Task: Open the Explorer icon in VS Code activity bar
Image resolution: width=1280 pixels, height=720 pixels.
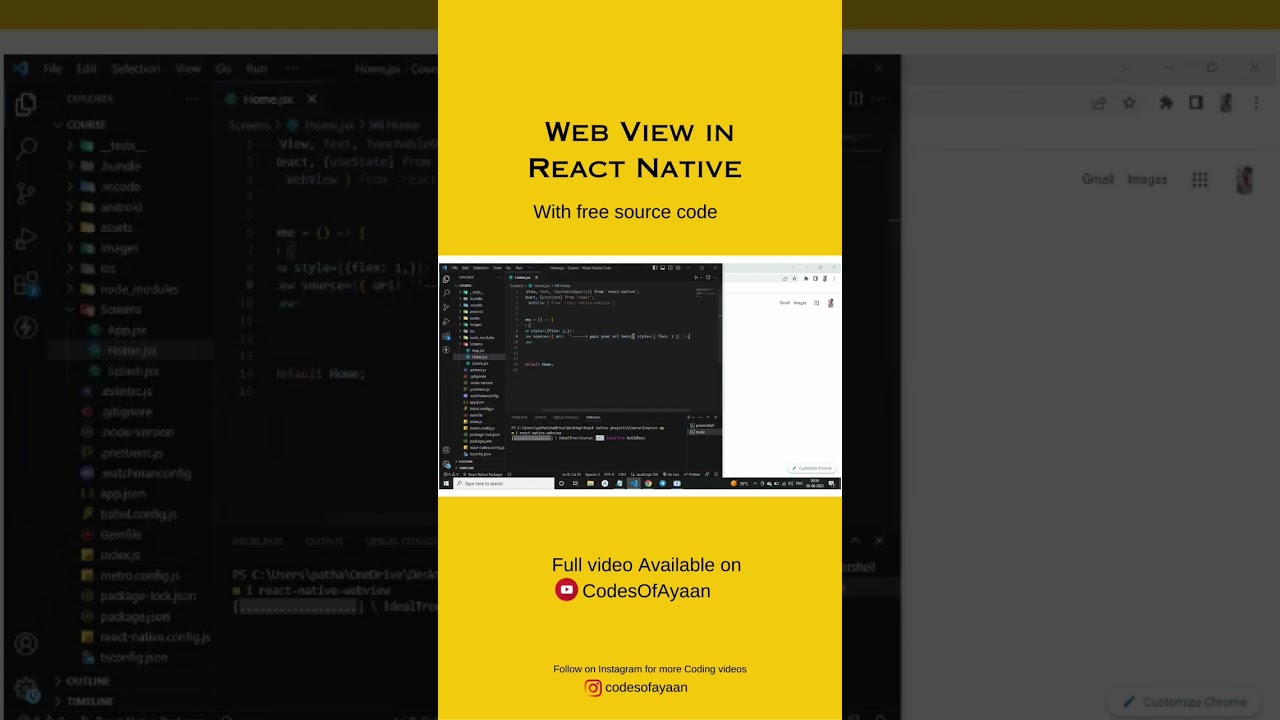Action: [446, 279]
